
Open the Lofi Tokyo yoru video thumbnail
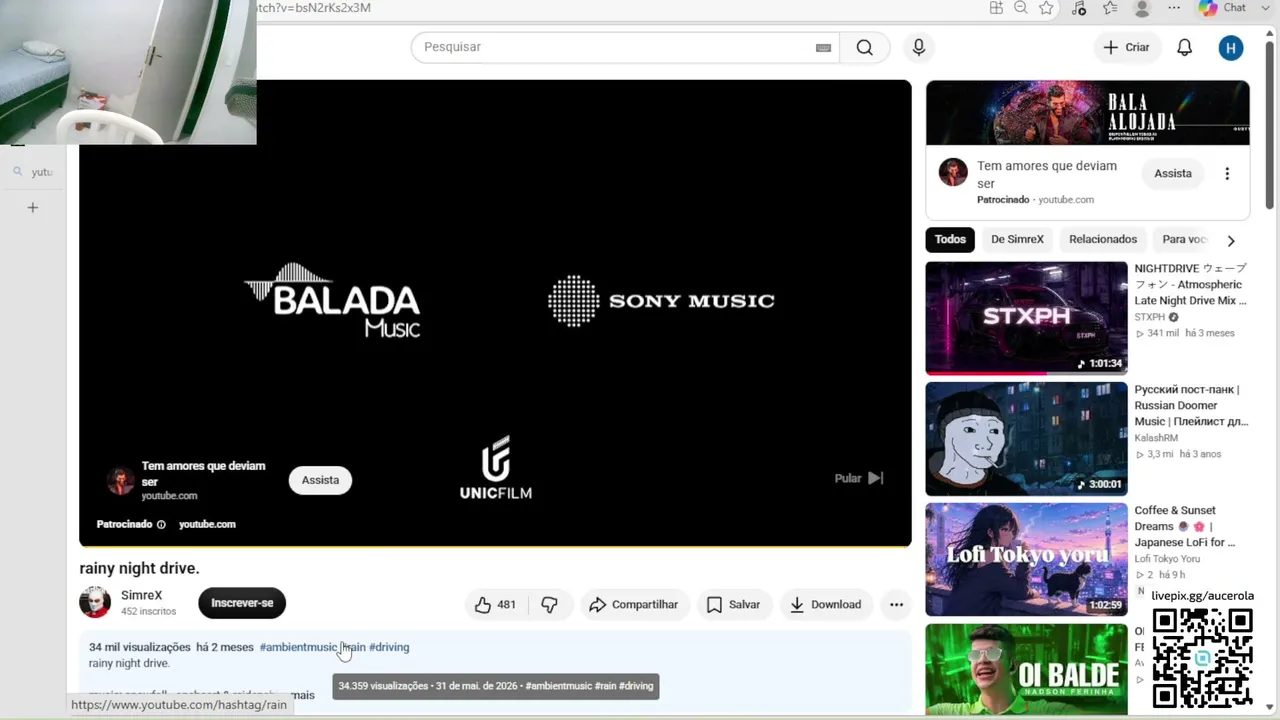1026,560
